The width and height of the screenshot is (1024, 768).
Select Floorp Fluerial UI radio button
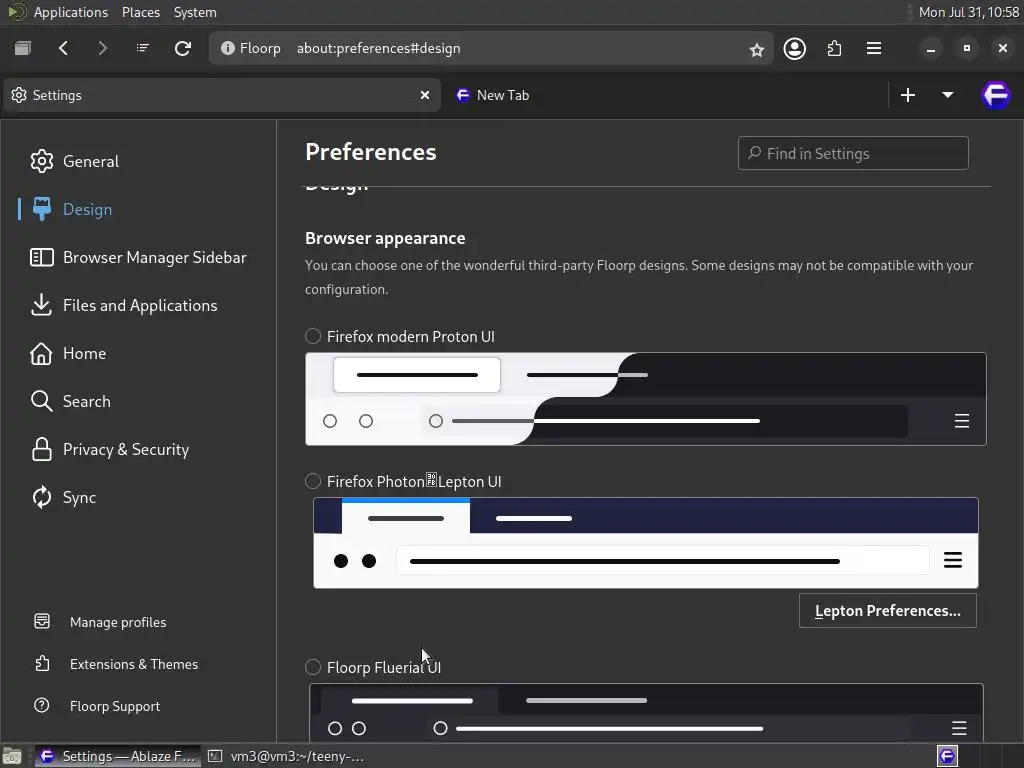(x=313, y=667)
